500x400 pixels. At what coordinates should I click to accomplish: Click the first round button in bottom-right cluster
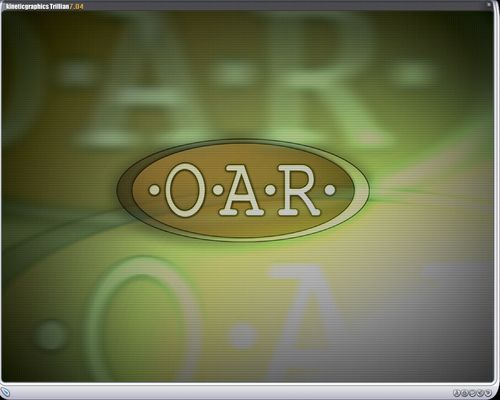(x=457, y=393)
